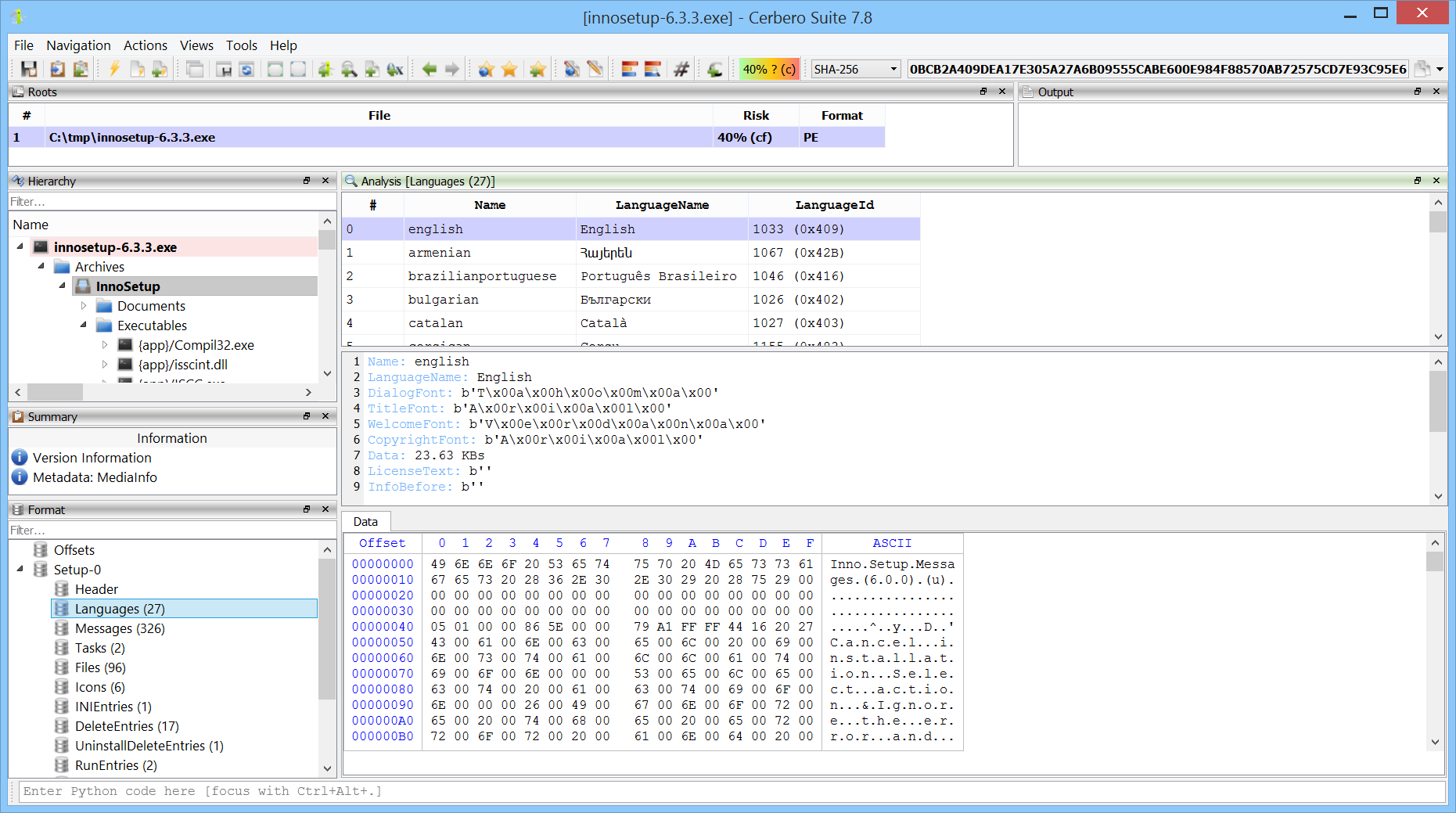The image size is (1456, 813).
Task: Click the stacked windows toolbar icon
Action: pos(195,69)
